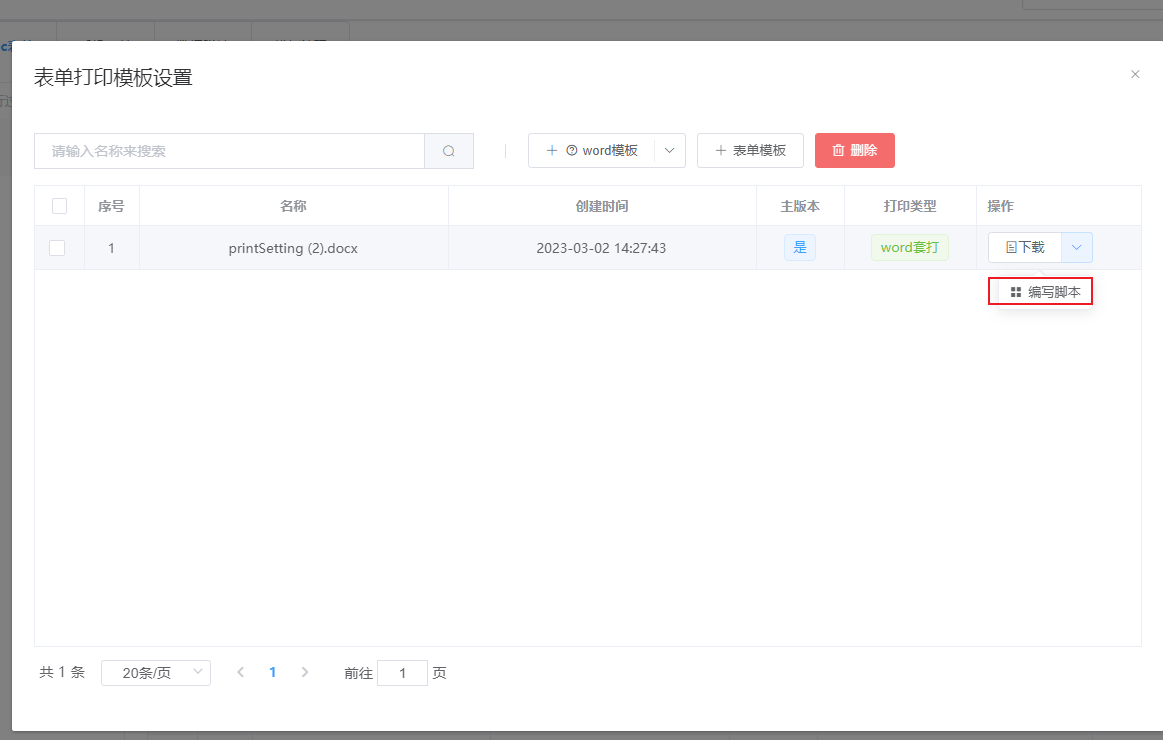Image resolution: width=1163 pixels, height=740 pixels.
Task: Select page number 1 in pagination
Action: pos(272,673)
